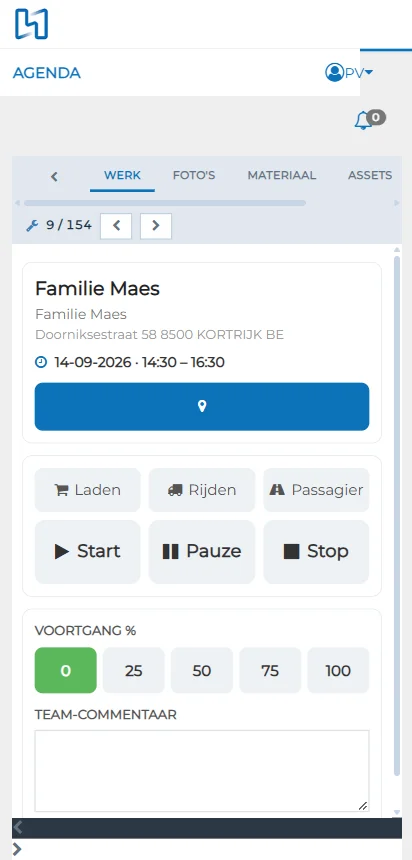The image size is (412, 860).
Task: Switch to the MATERIAAL tab
Action: pyautogui.click(x=281, y=176)
